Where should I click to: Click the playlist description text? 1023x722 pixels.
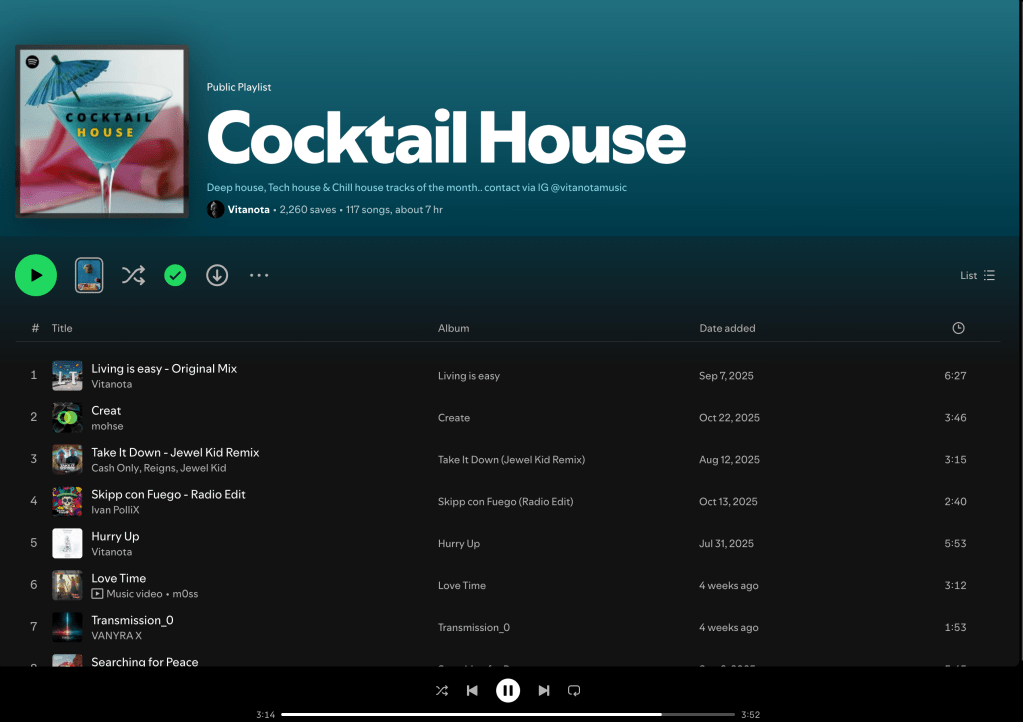[x=416, y=187]
